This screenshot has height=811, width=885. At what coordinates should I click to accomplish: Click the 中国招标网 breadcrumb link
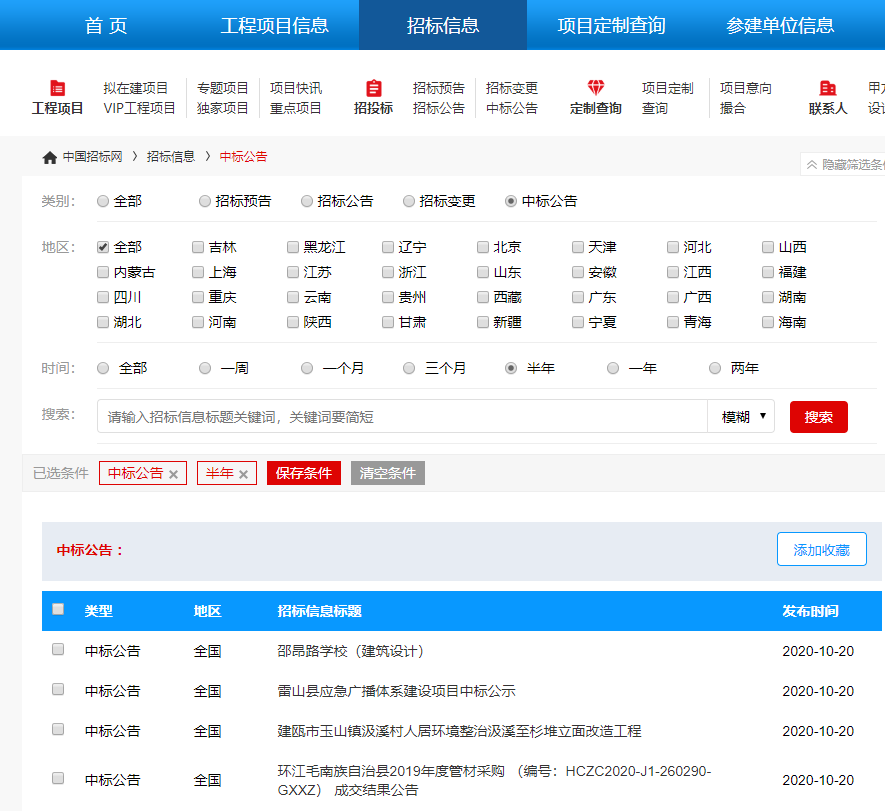click(x=93, y=156)
